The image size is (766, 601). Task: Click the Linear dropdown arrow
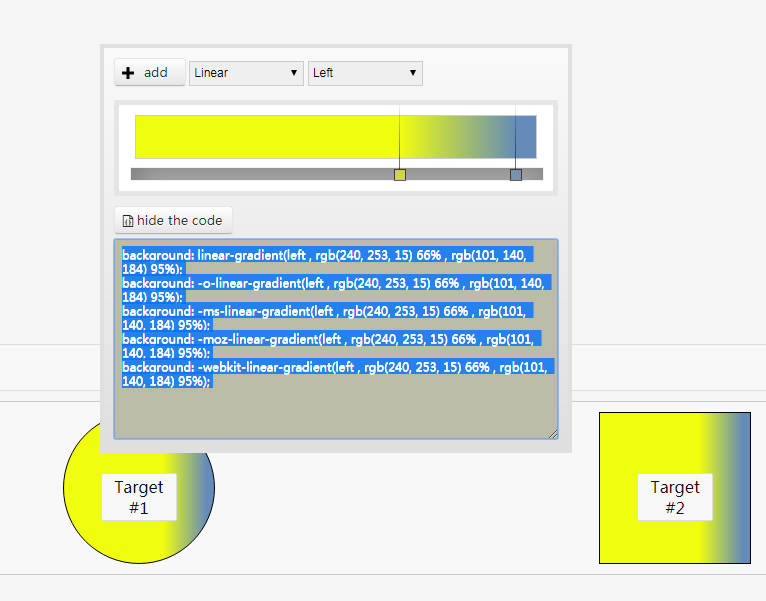[294, 73]
